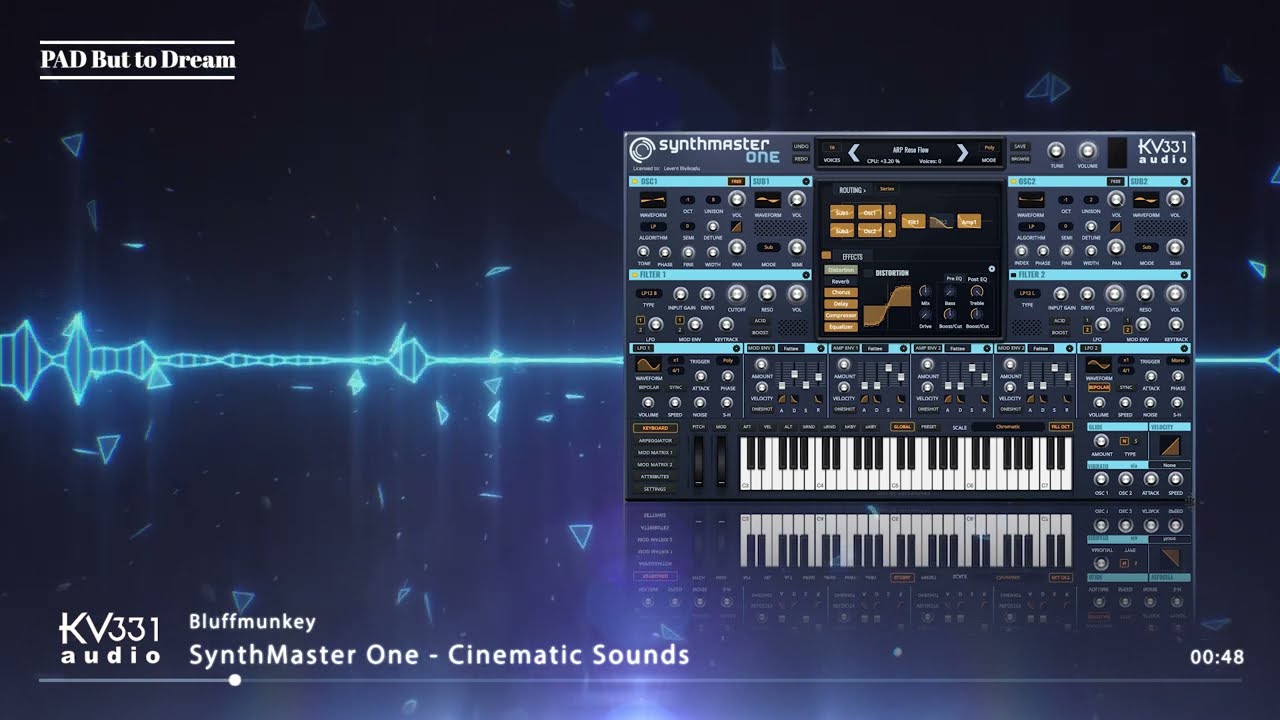Open LFO 1 section options circle icon
Screen dimensions: 1280x720
coord(736,348)
